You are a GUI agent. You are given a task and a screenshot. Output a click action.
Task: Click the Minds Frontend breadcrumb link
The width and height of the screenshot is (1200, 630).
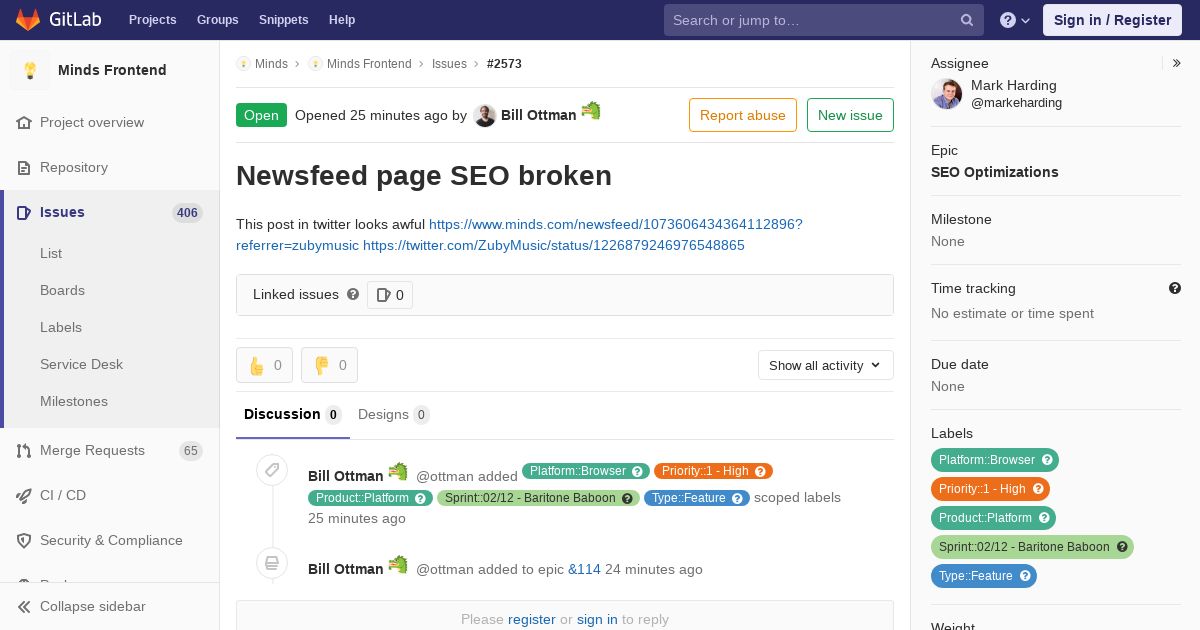(x=369, y=63)
